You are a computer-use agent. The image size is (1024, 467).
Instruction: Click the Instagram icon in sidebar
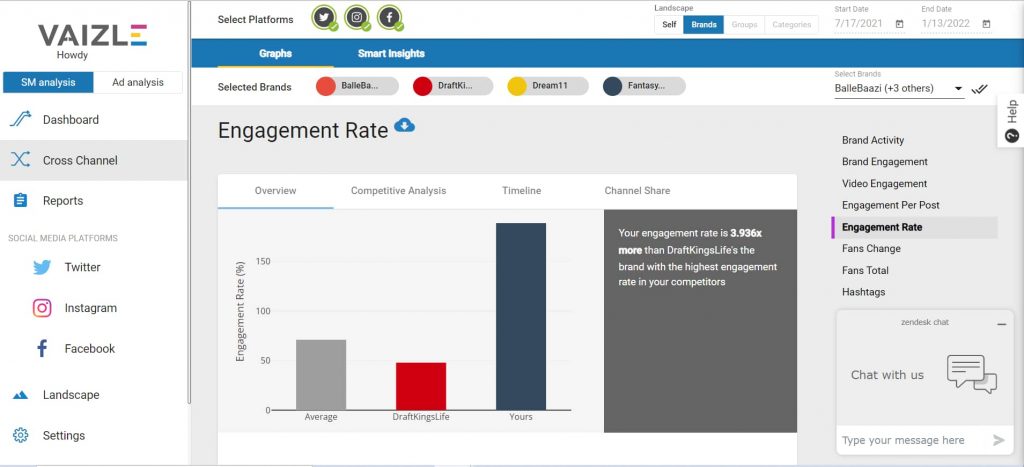point(42,308)
